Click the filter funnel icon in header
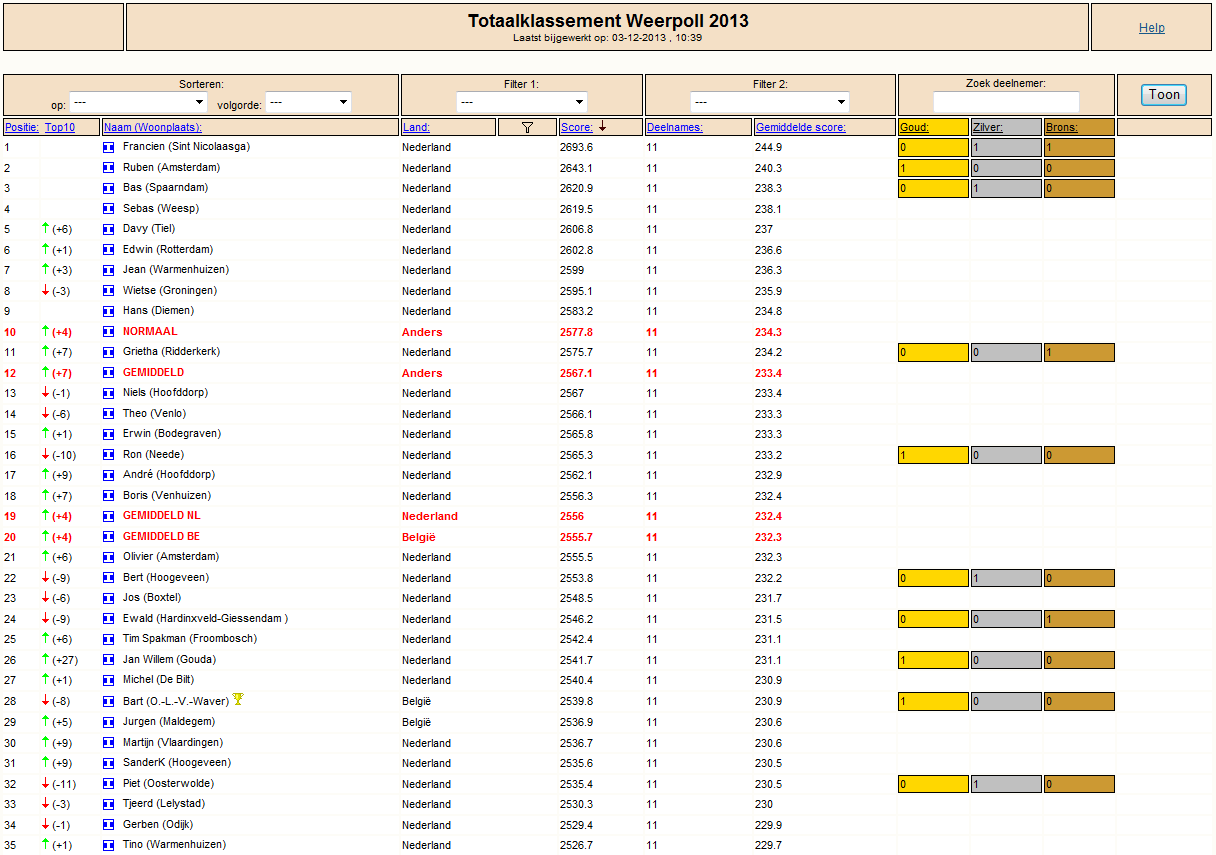Screen dimensions: 1216x855 [527, 127]
